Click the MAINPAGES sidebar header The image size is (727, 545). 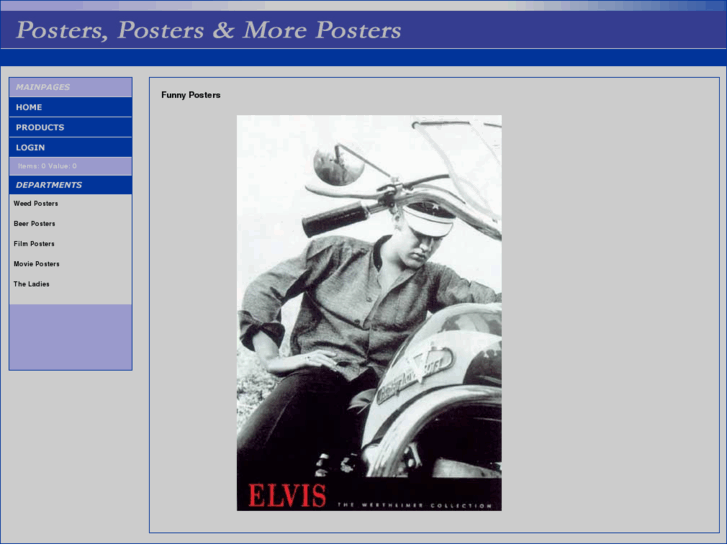(70, 87)
